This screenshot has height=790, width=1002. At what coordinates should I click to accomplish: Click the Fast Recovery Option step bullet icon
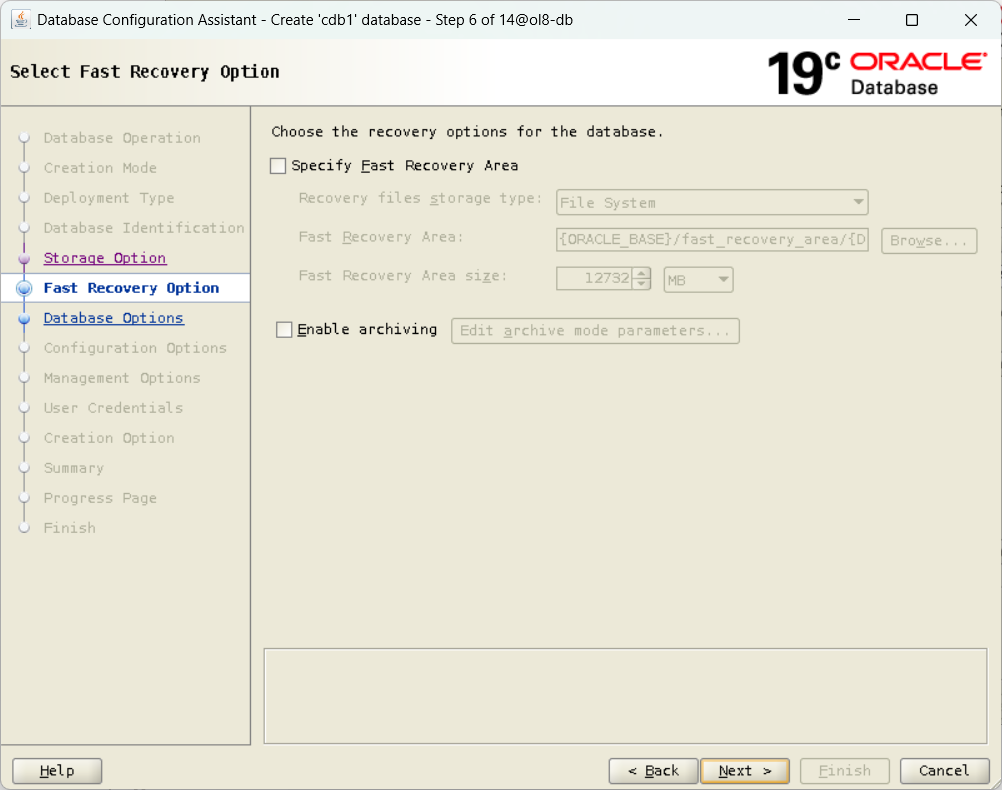[24, 288]
